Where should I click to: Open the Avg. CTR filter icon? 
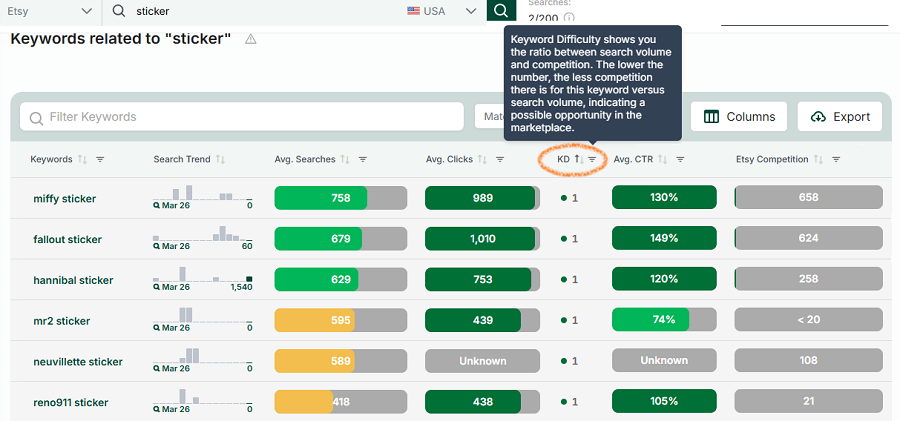(680, 159)
